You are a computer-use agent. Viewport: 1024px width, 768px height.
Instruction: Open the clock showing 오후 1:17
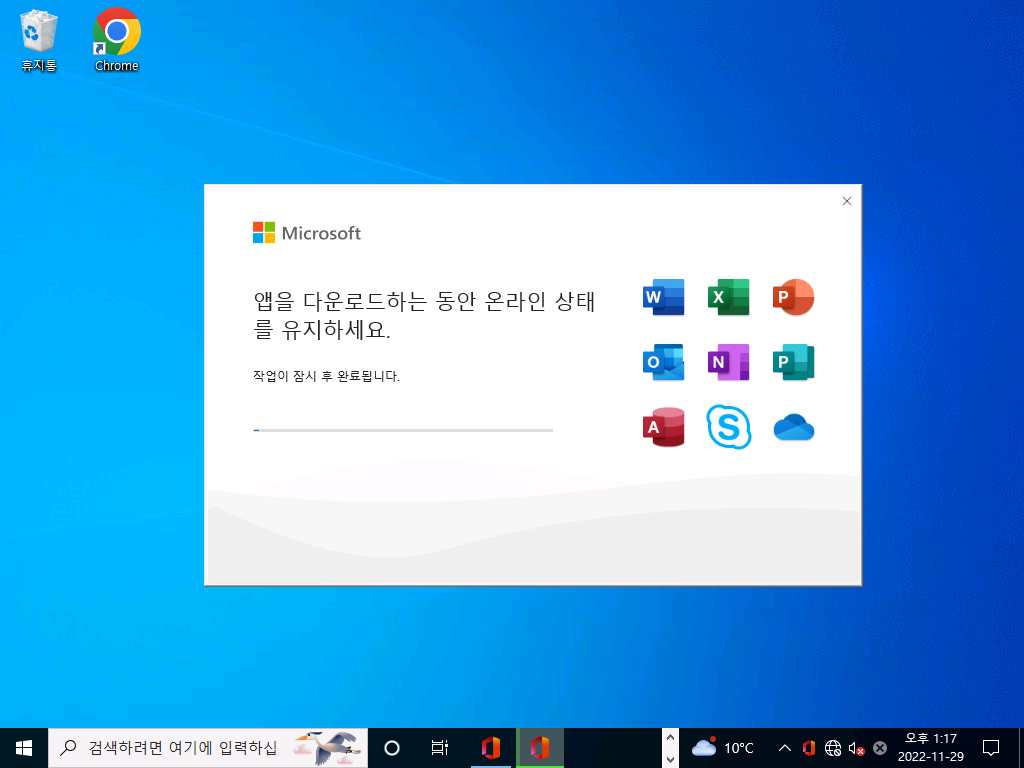(931, 748)
